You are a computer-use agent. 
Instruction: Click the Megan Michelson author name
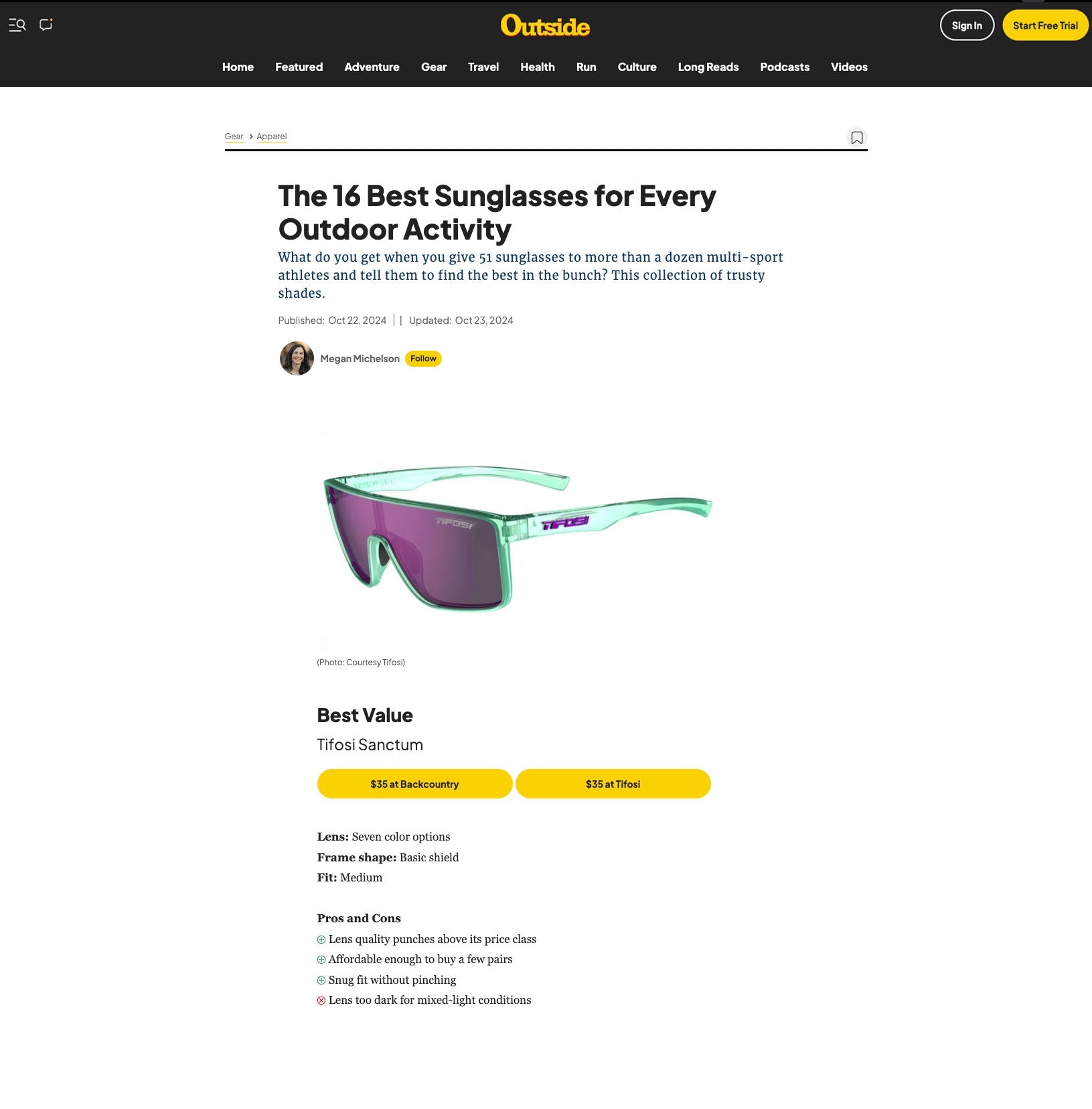click(x=360, y=359)
